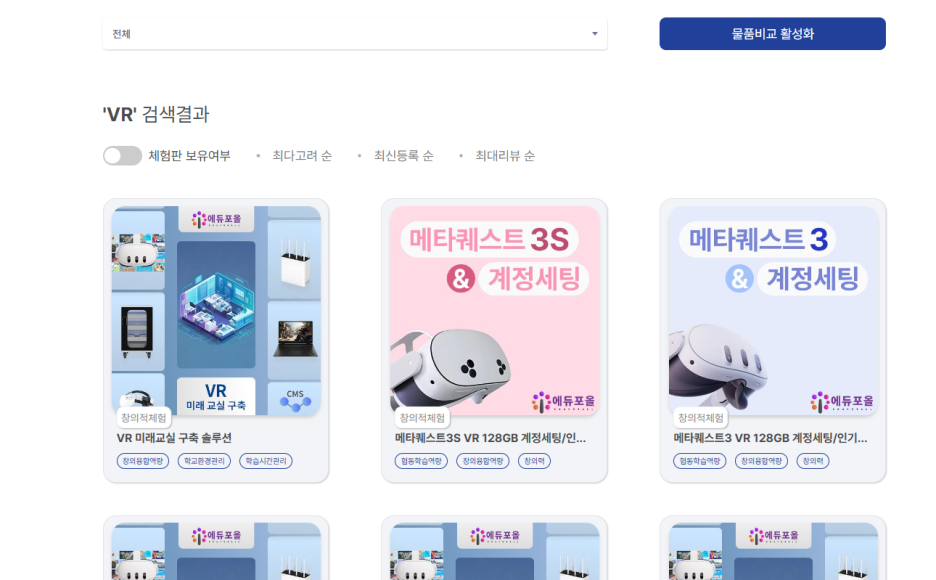Click 창의력 tag on 메타퀘스트3 card

click(x=812, y=461)
